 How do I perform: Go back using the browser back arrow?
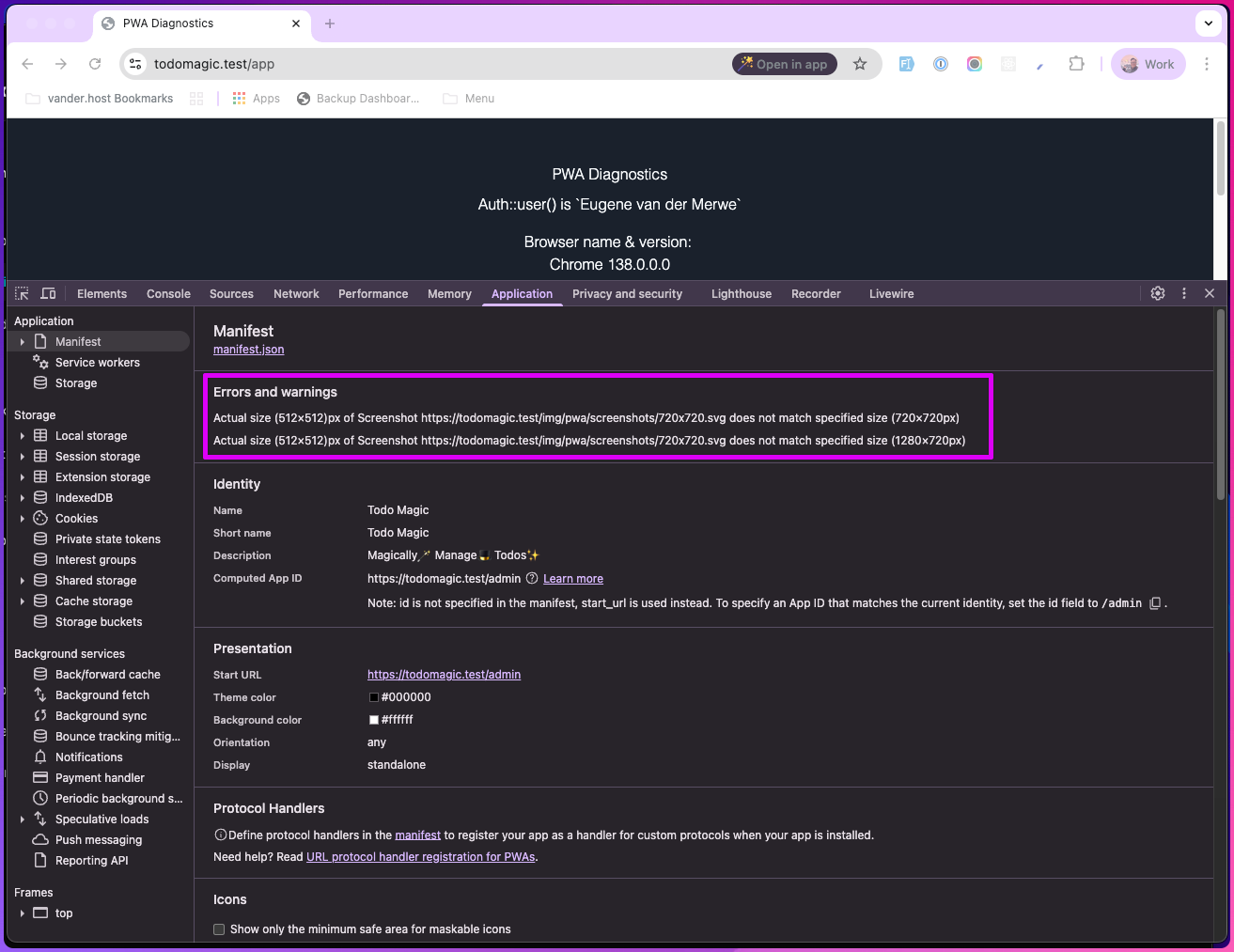pos(27,64)
